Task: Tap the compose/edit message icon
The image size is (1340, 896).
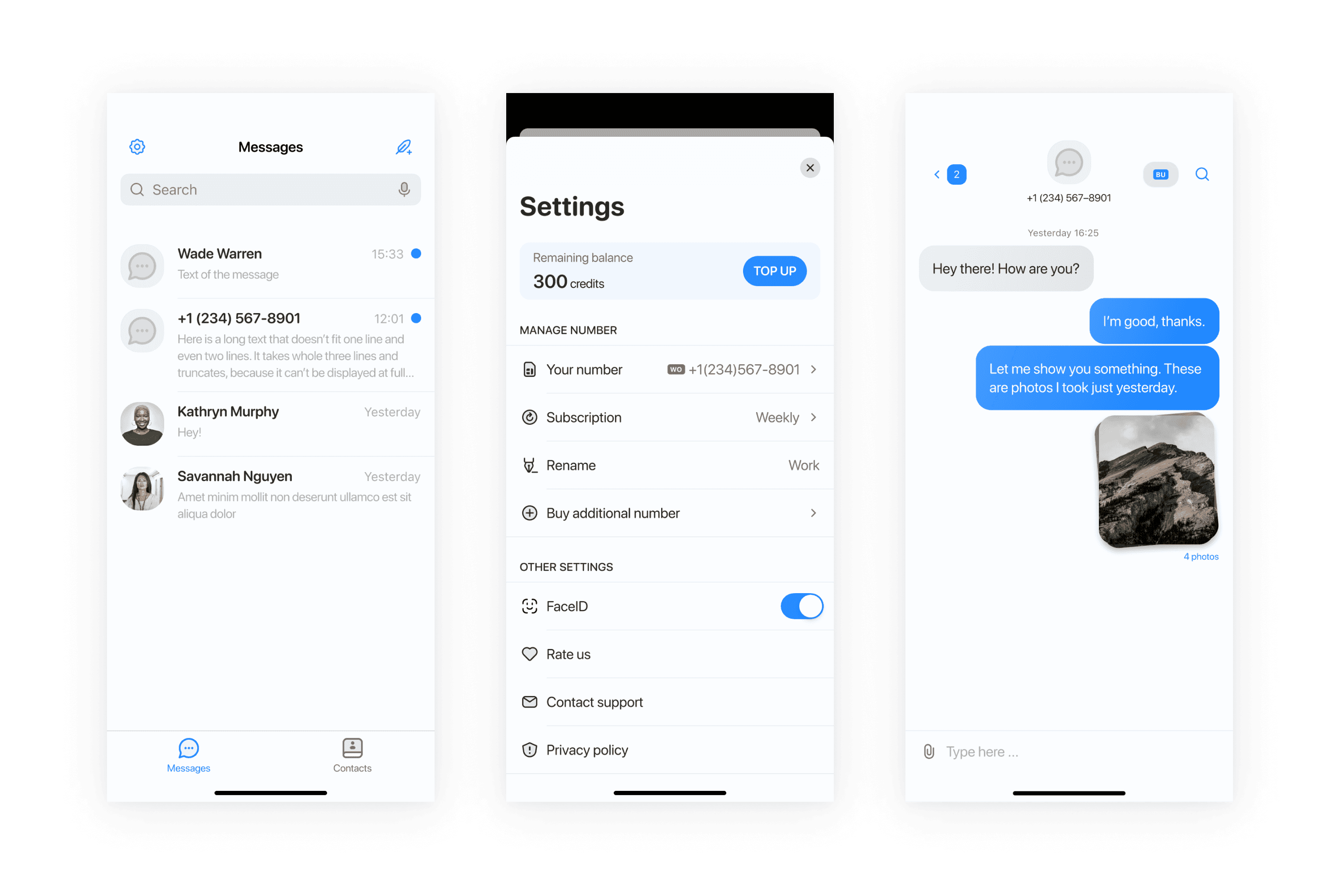Action: (x=405, y=147)
